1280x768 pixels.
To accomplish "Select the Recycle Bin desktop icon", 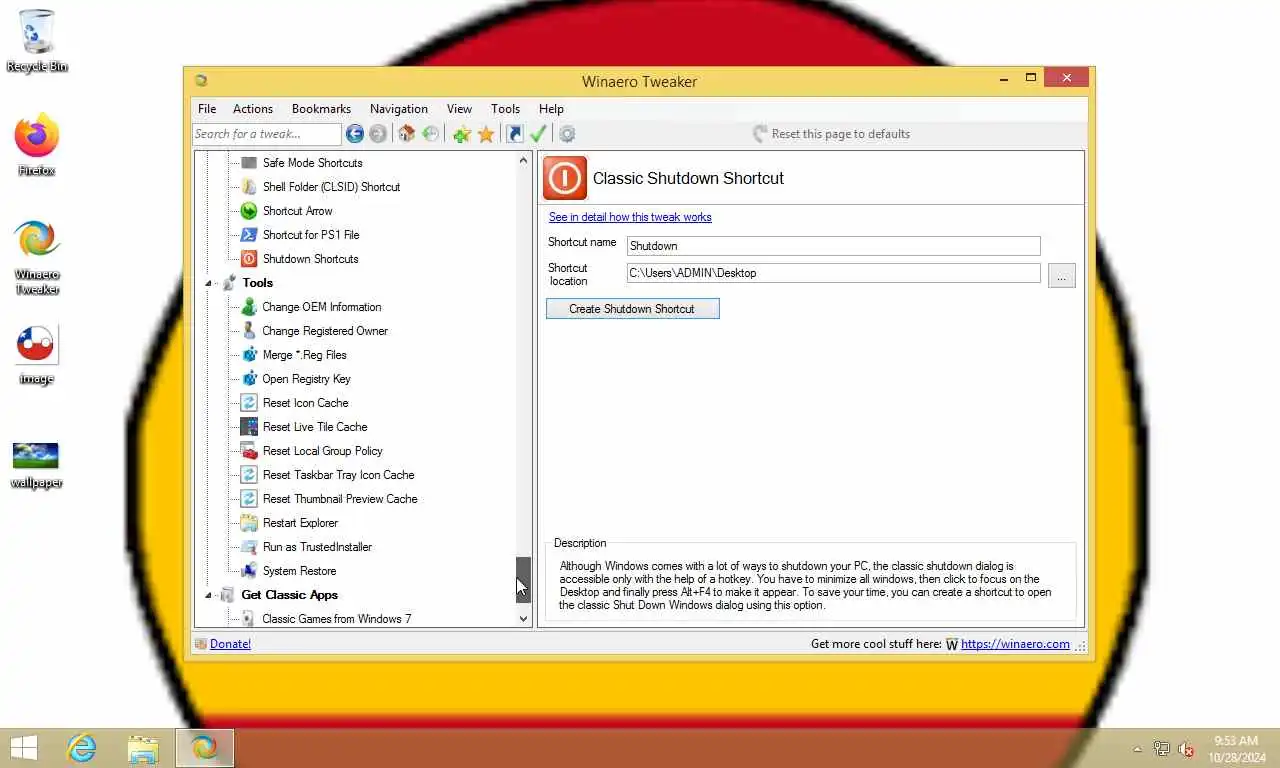I will pyautogui.click(x=37, y=41).
